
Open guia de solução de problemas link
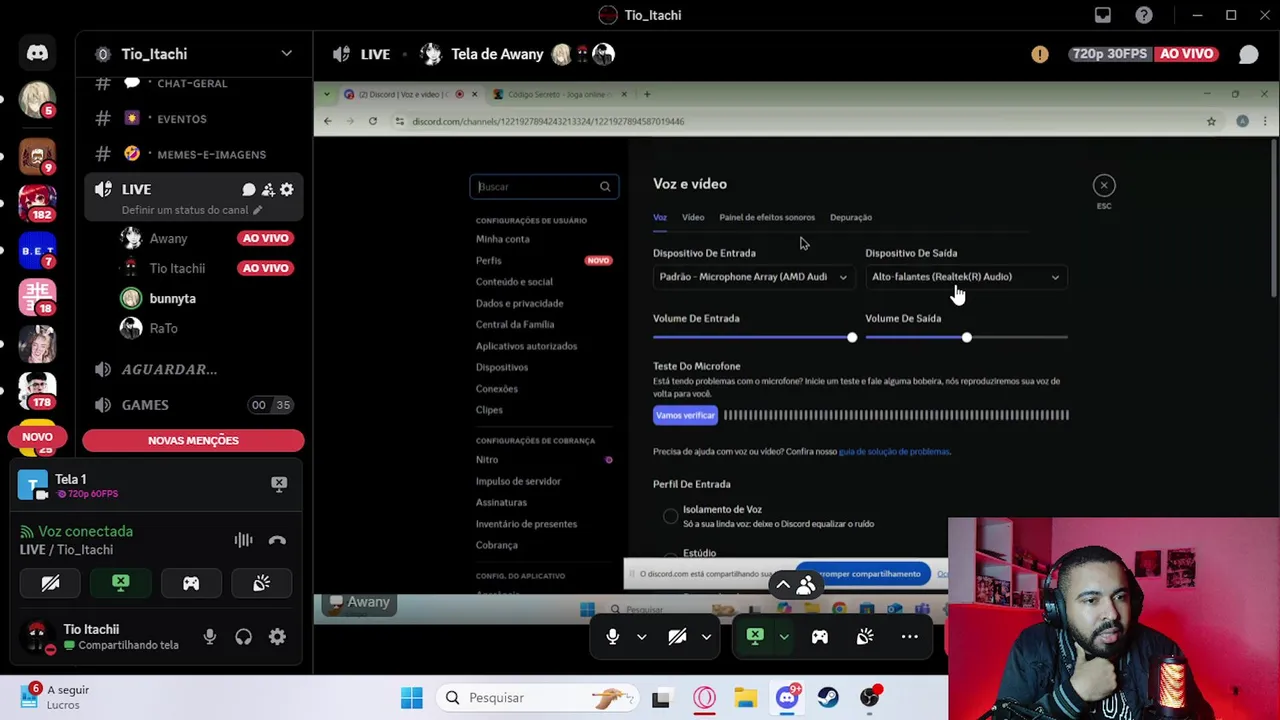point(894,451)
